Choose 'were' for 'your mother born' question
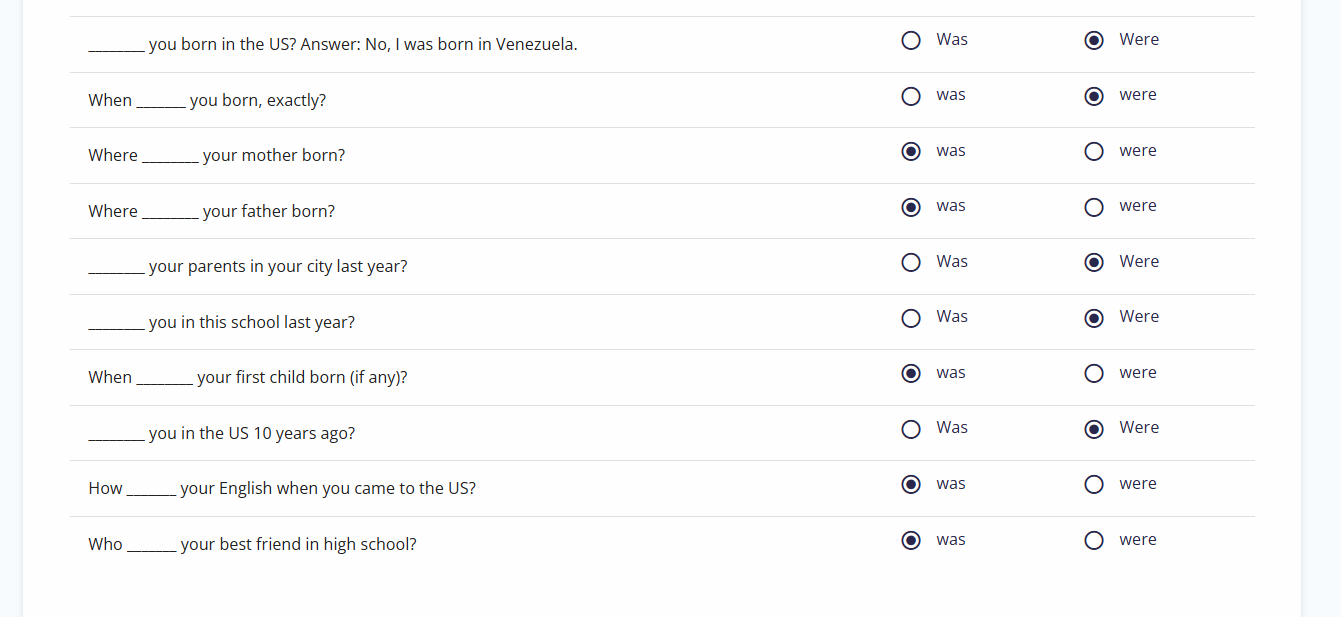1341x617 pixels. coord(1095,152)
